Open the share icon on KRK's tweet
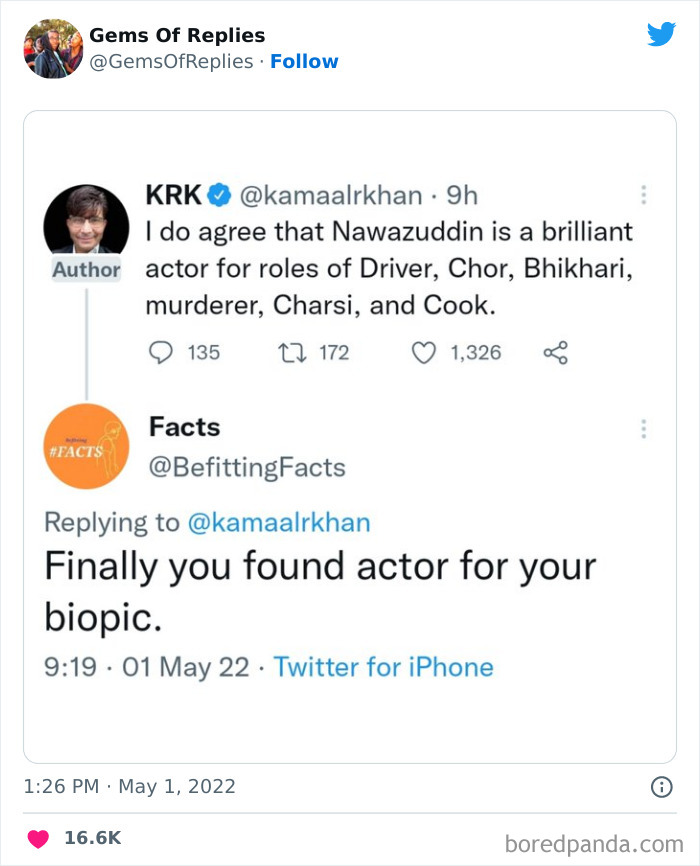700x866 pixels. tap(556, 352)
